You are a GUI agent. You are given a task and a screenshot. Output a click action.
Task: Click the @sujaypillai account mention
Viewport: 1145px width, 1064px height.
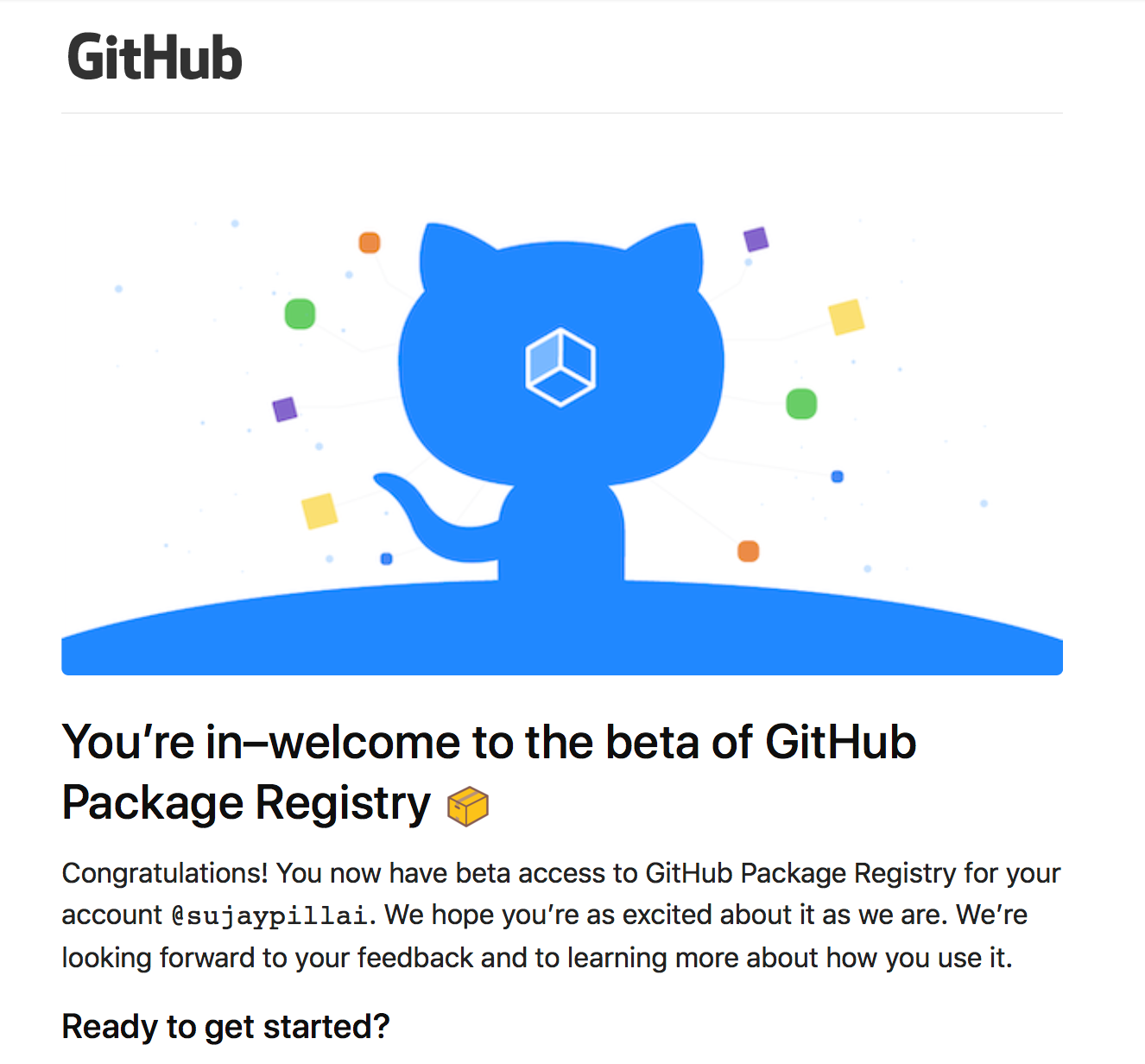click(x=270, y=915)
